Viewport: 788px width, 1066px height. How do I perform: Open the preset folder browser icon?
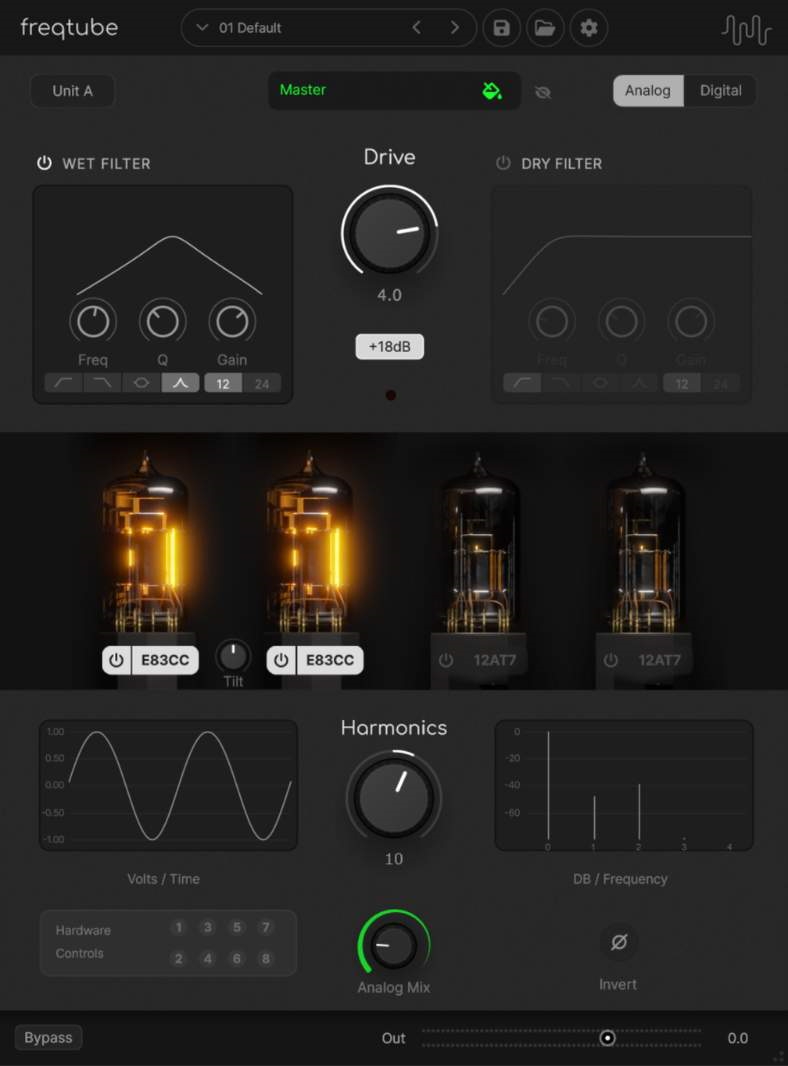click(545, 28)
